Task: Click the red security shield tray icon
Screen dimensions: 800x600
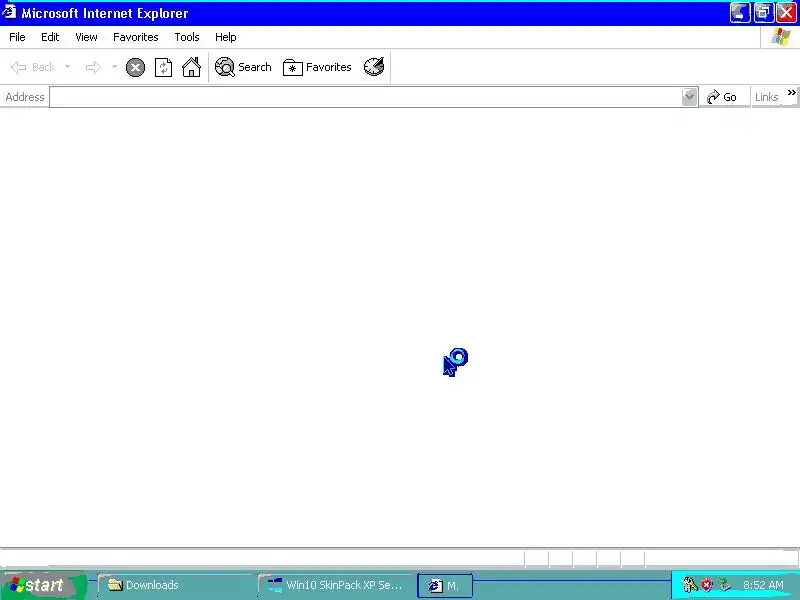Action: [x=707, y=585]
